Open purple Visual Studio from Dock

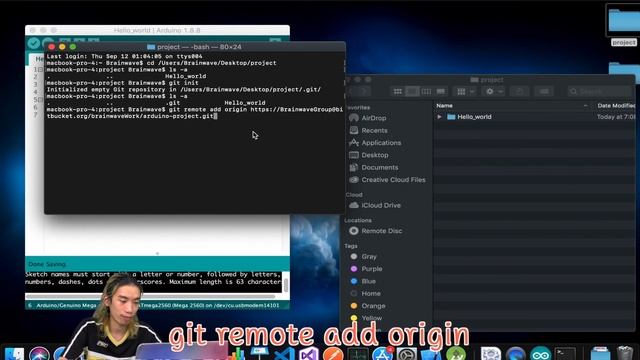(x=309, y=353)
